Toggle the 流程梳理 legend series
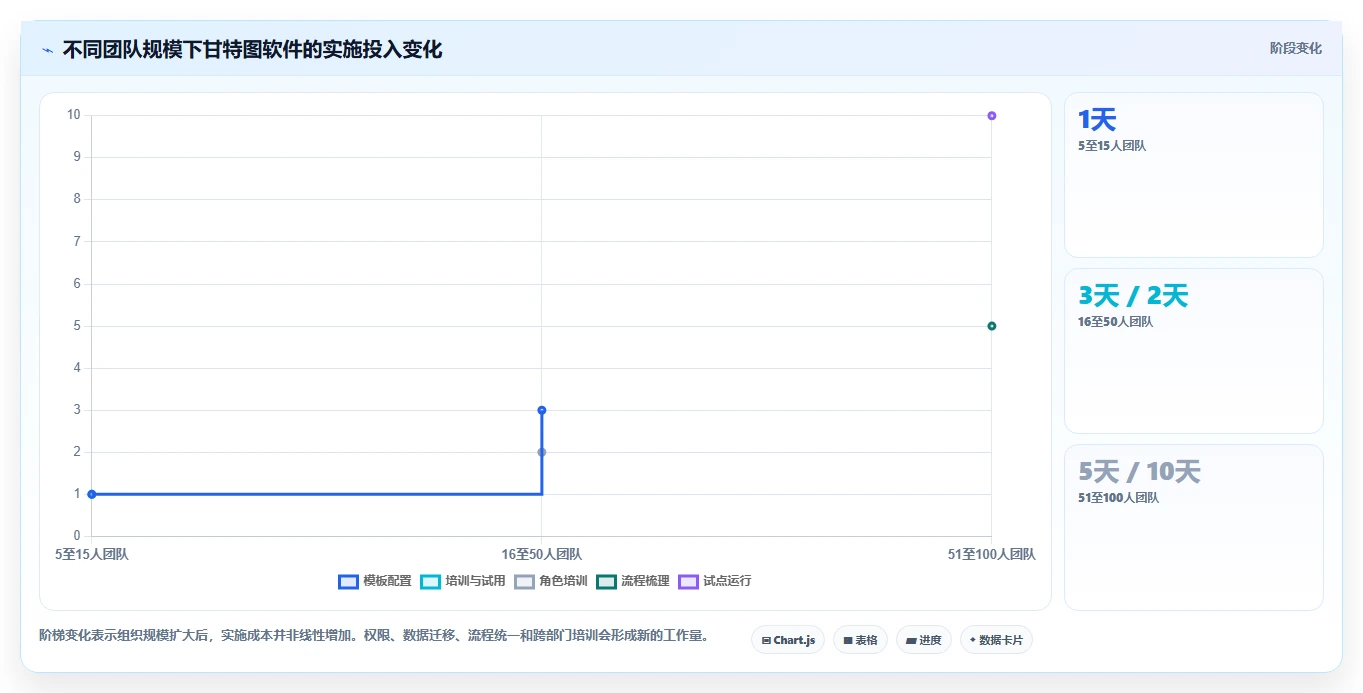This screenshot has height=693, width=1363. pos(633,581)
